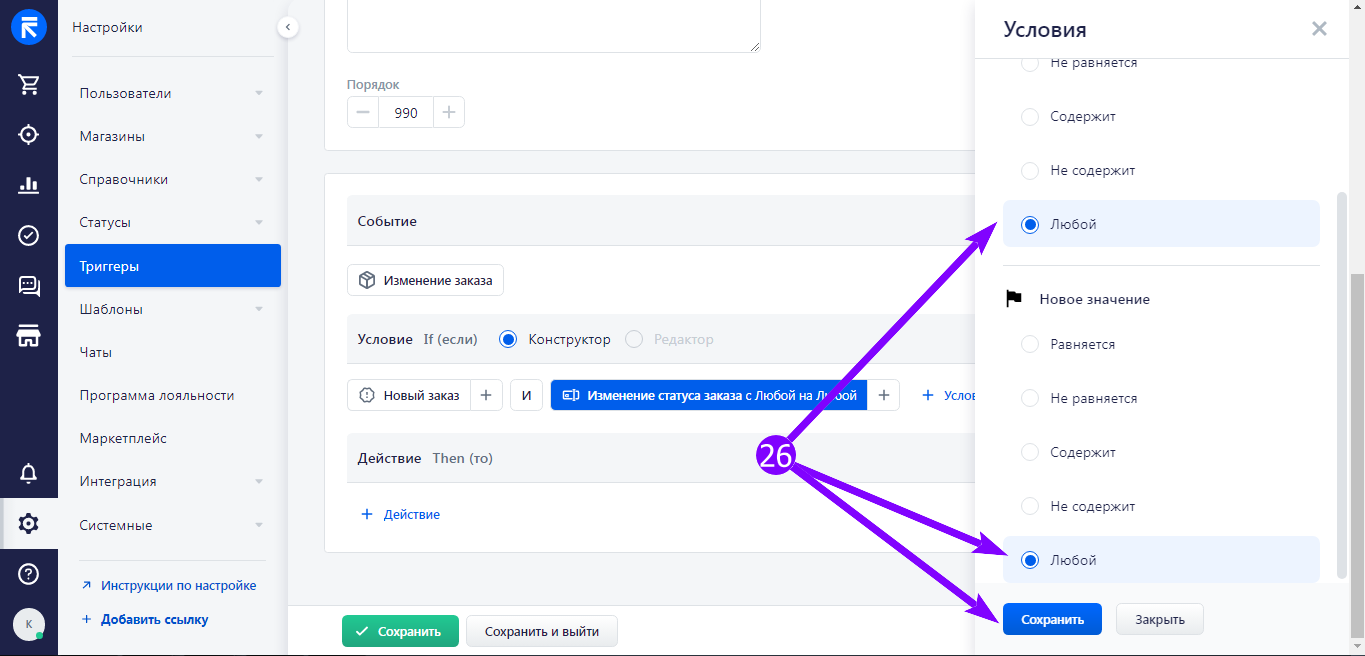Decrease the Порядок value with the minus button
This screenshot has height=656, width=1365.
point(363,113)
